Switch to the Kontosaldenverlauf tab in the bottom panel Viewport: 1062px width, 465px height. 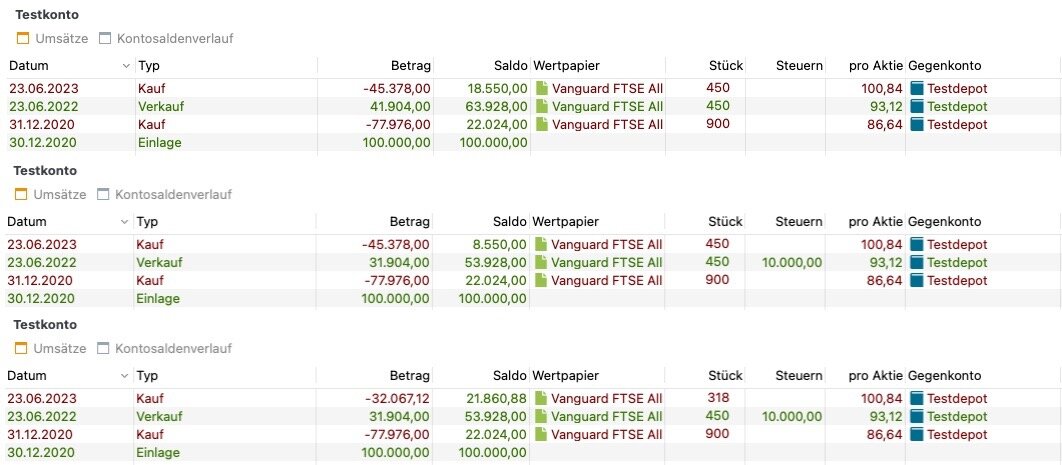click(x=173, y=349)
